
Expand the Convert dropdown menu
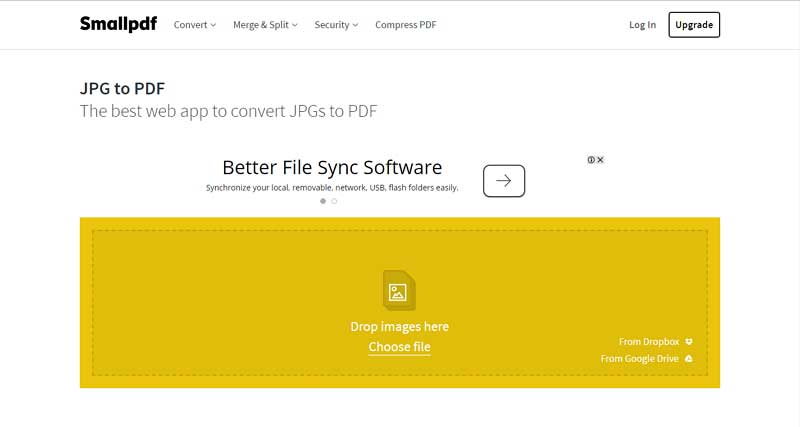(x=194, y=25)
